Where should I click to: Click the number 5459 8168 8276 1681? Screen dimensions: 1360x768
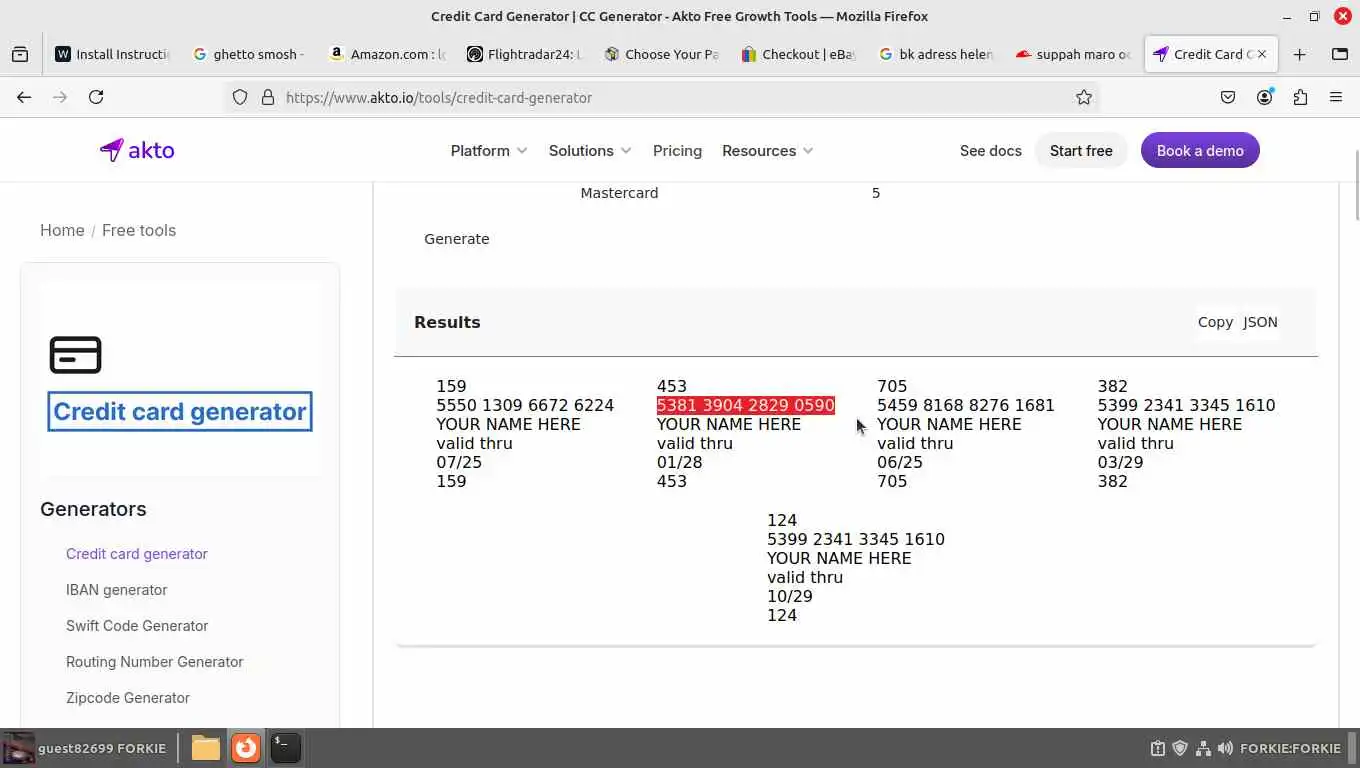tap(966, 405)
